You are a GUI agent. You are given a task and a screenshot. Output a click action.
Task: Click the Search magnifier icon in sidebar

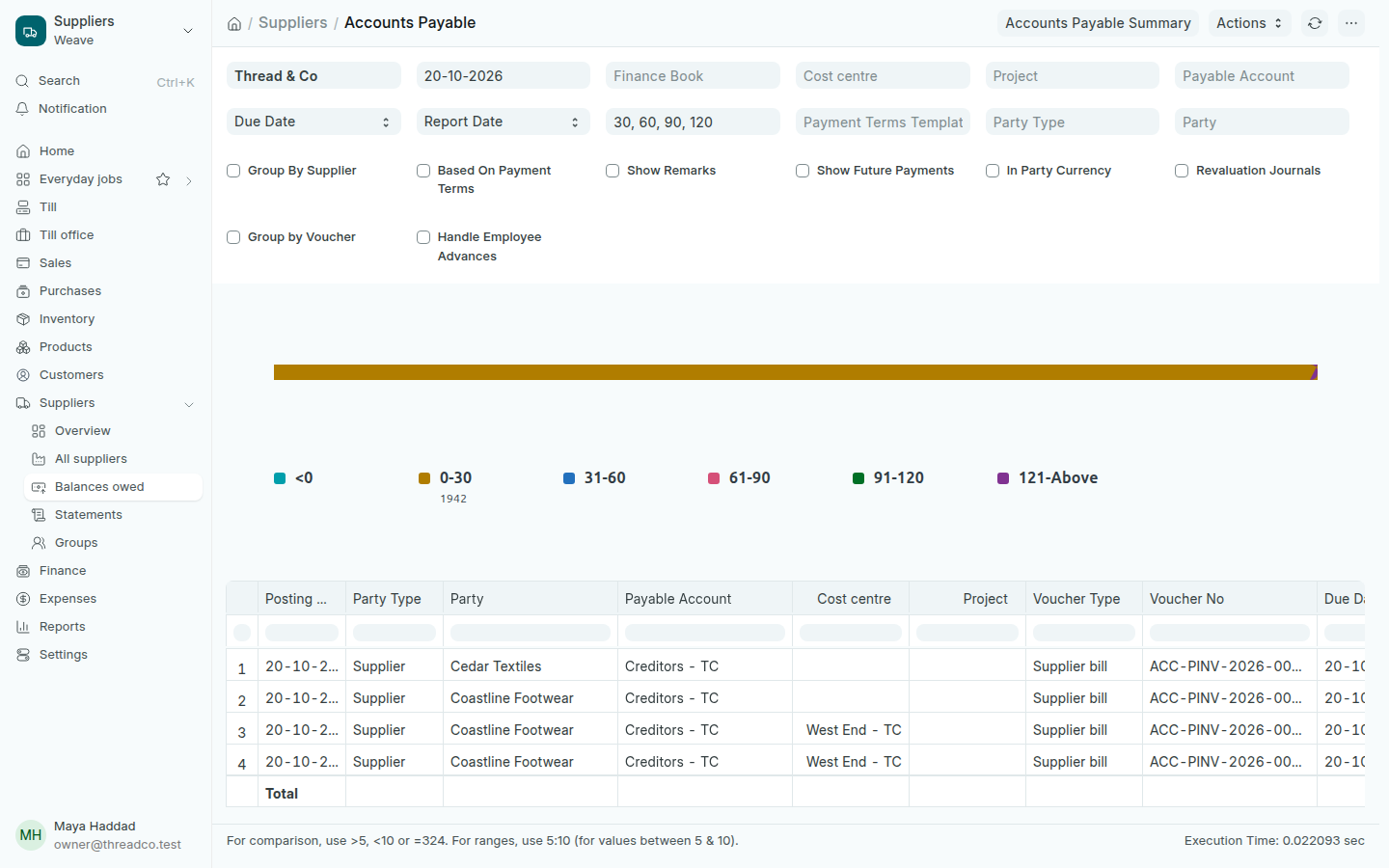[22, 81]
